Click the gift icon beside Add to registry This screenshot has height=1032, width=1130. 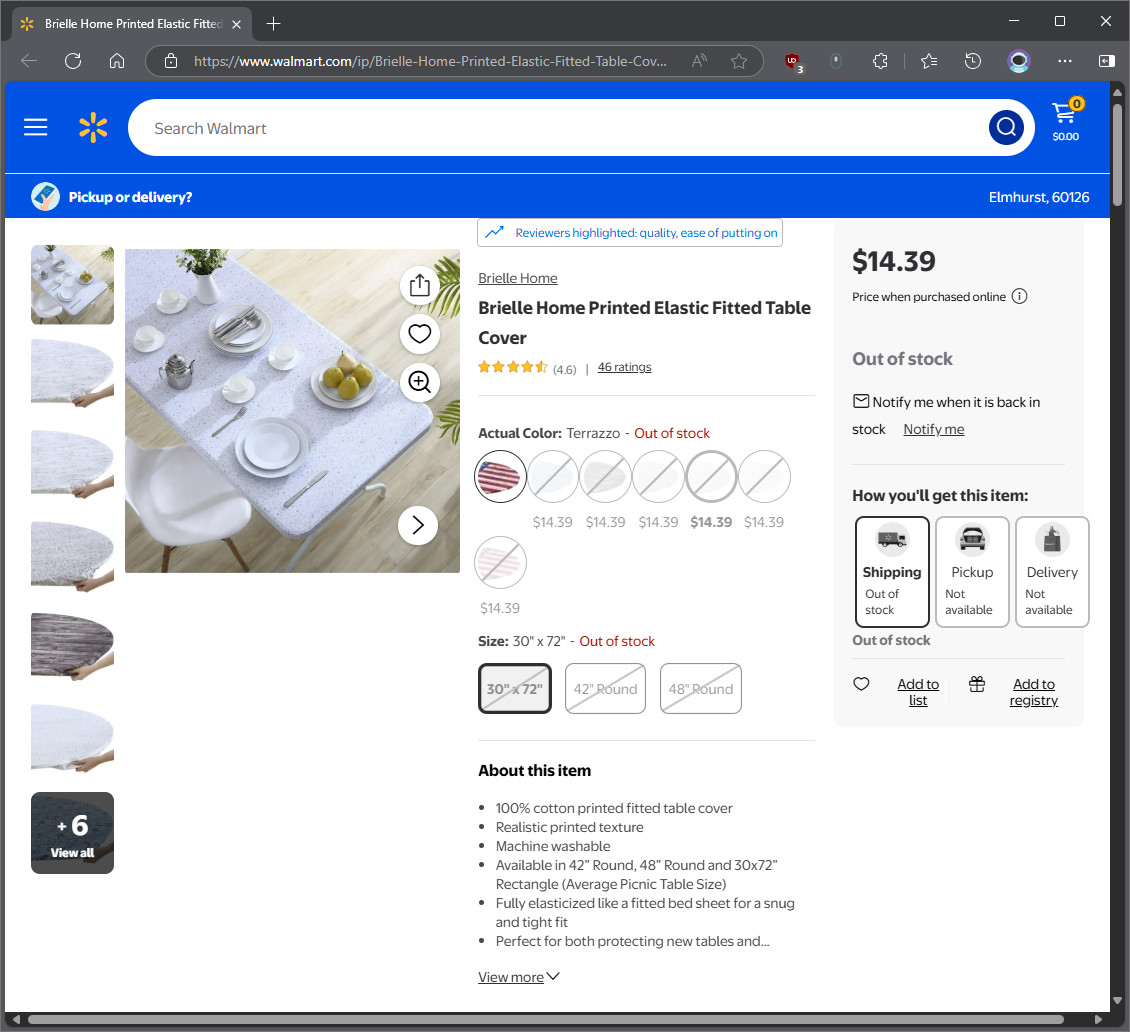point(976,684)
